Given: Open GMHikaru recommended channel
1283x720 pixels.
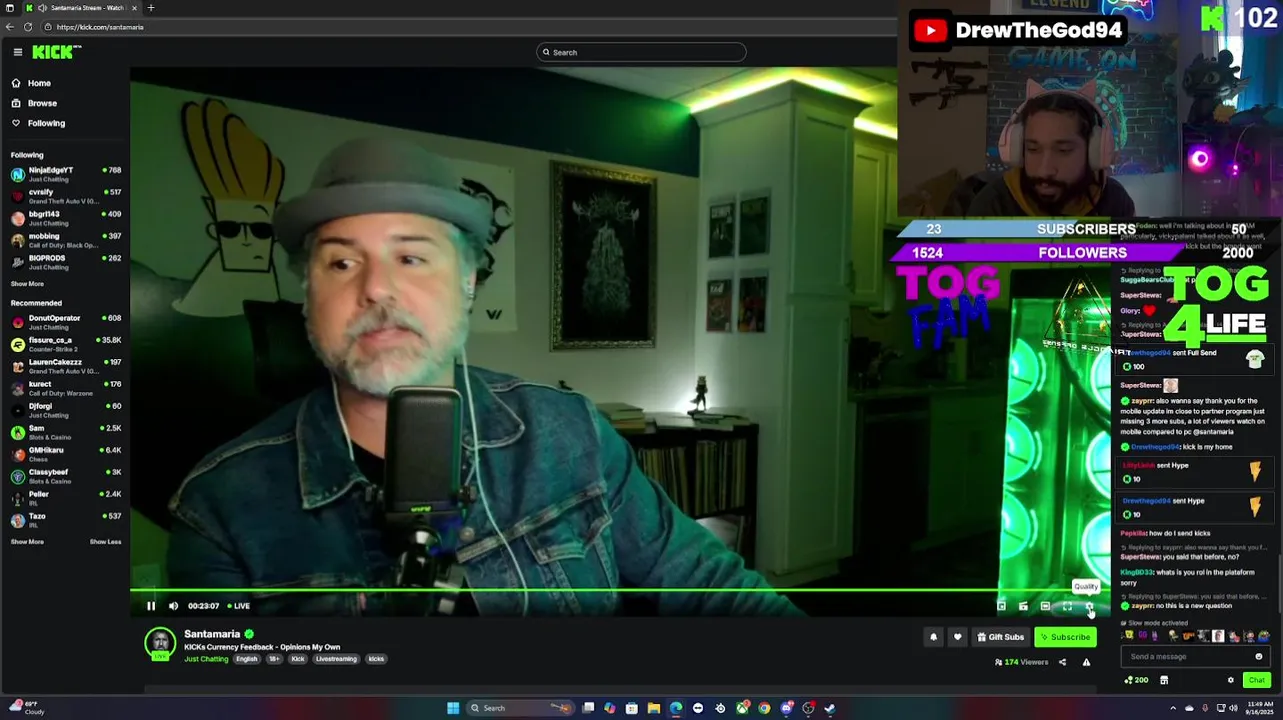Looking at the screenshot, I should click(x=65, y=454).
